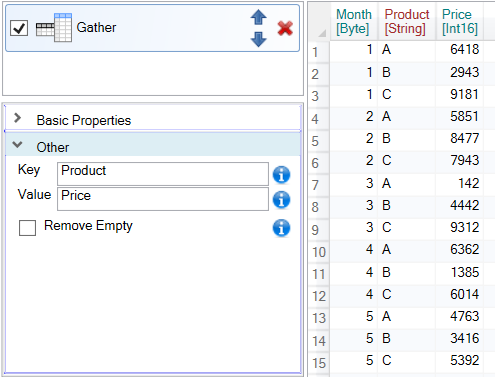
Task: Select the Gather step label
Action: point(96,28)
